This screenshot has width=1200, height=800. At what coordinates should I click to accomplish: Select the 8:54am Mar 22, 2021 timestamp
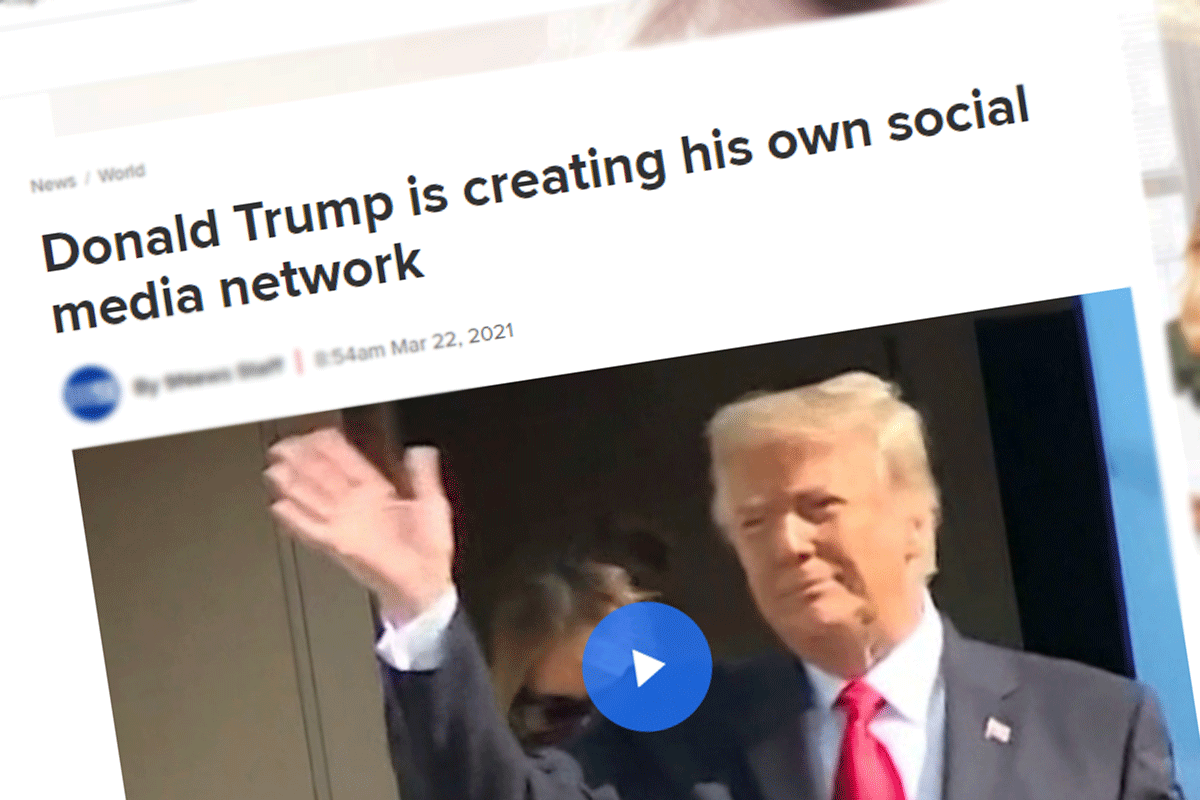(413, 345)
